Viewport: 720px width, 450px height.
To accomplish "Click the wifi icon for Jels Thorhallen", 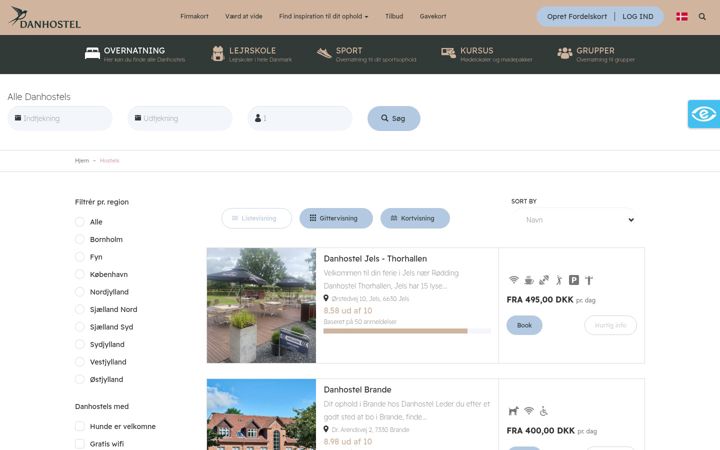I will [x=514, y=280].
